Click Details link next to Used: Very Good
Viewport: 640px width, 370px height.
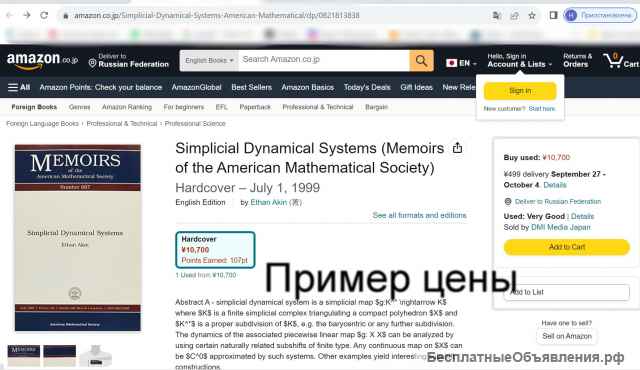pos(582,216)
